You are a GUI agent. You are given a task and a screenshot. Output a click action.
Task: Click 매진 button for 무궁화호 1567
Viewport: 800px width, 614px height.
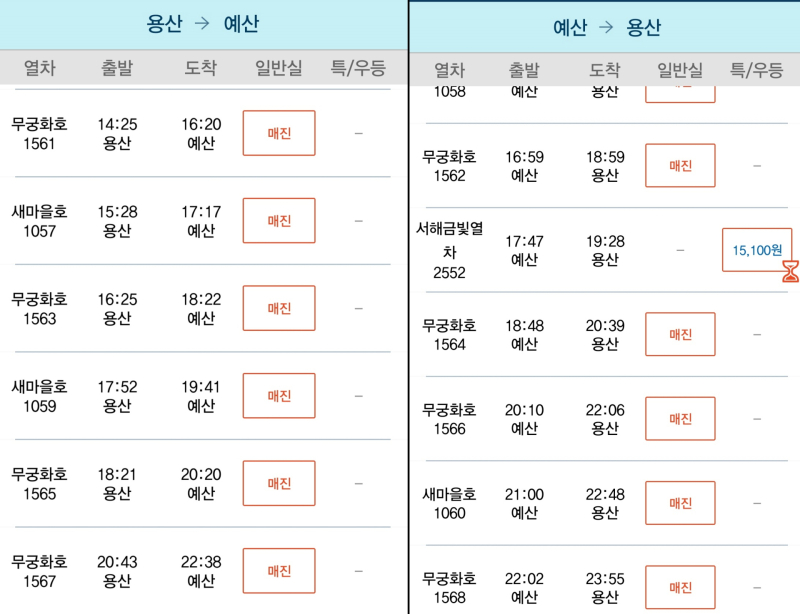[x=279, y=571]
